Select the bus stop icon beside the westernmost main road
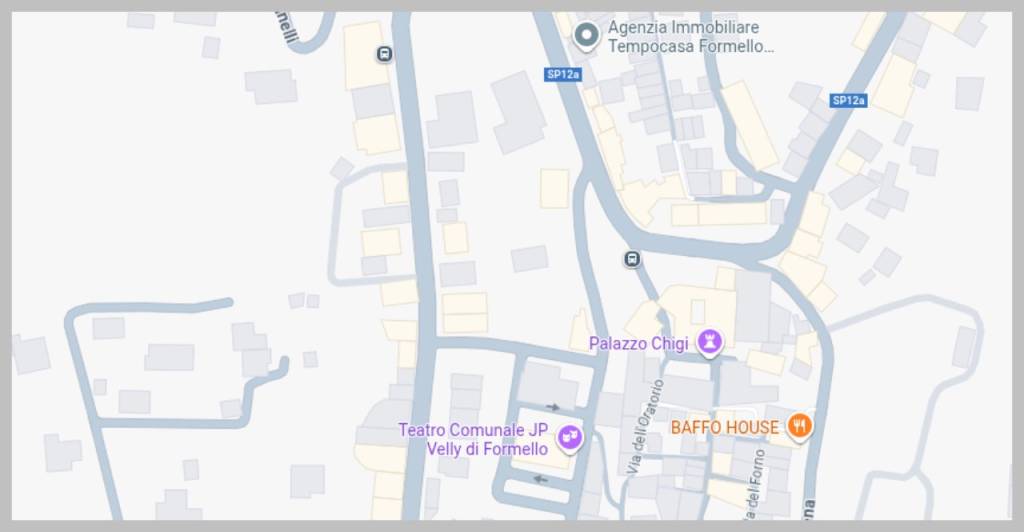This screenshot has width=1024, height=532. [x=385, y=54]
